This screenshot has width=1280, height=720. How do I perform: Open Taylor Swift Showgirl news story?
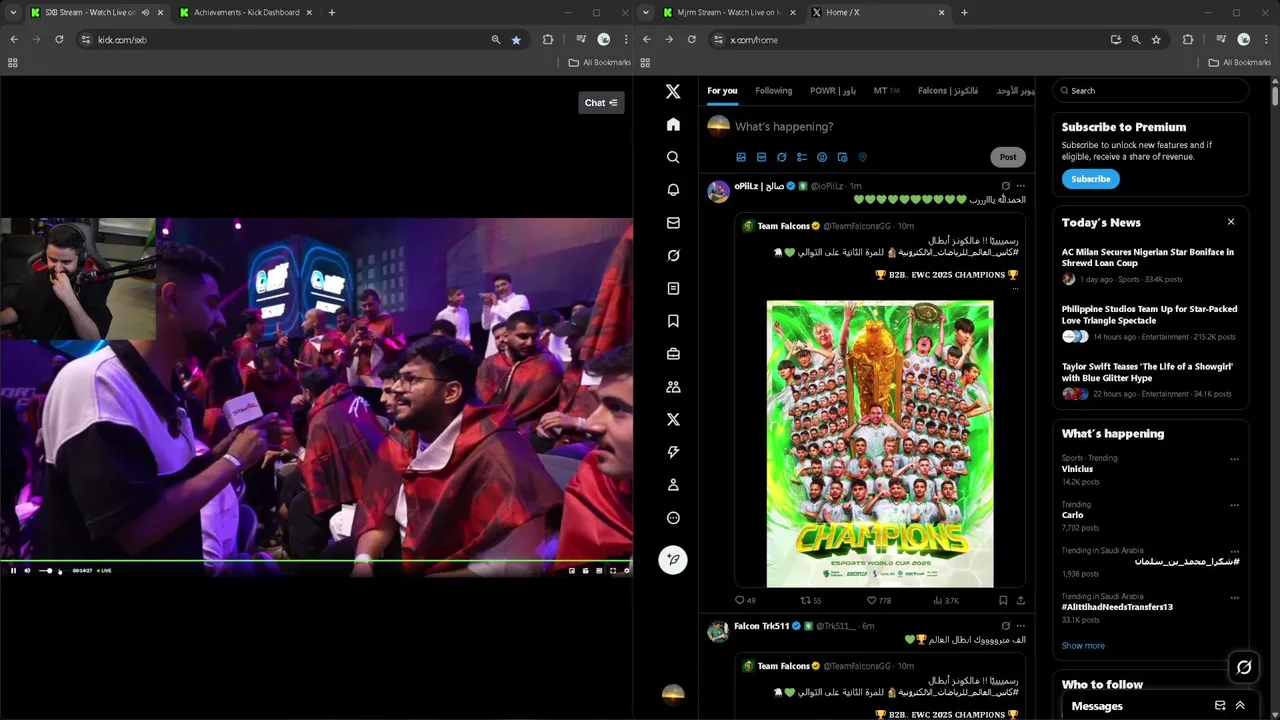1150,380
